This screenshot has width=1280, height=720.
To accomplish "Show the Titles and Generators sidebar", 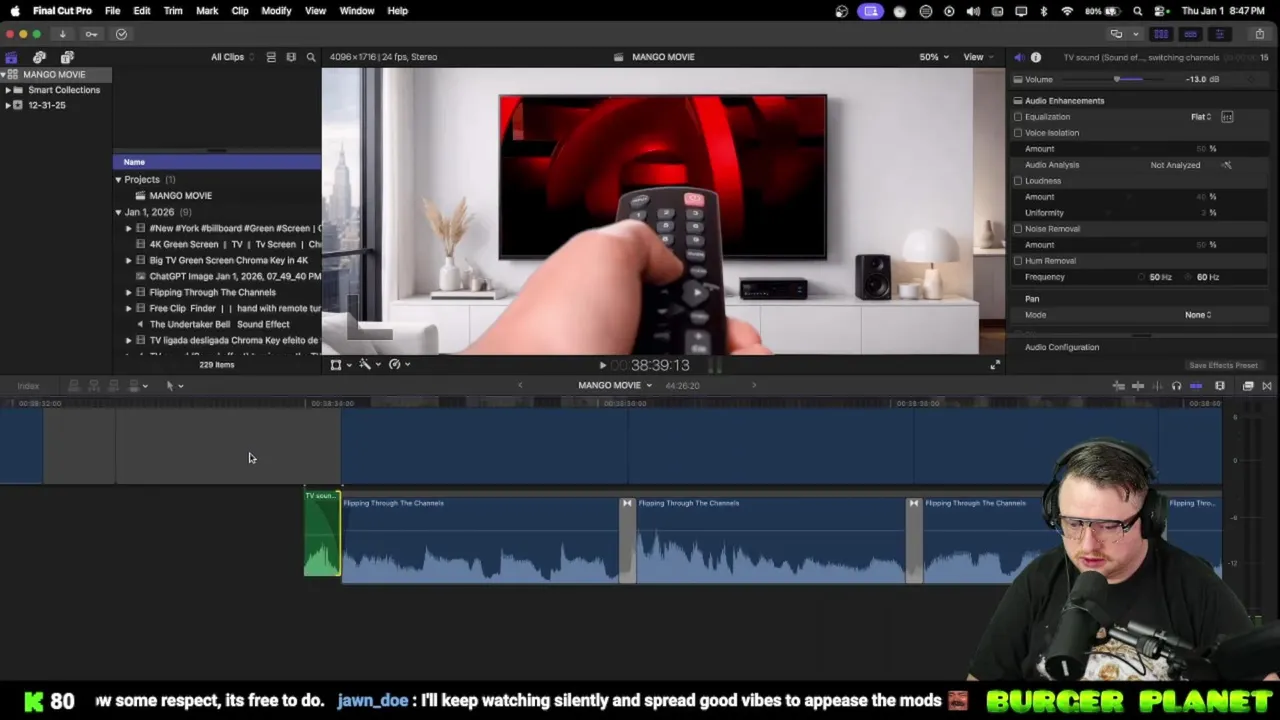I will (x=67, y=58).
